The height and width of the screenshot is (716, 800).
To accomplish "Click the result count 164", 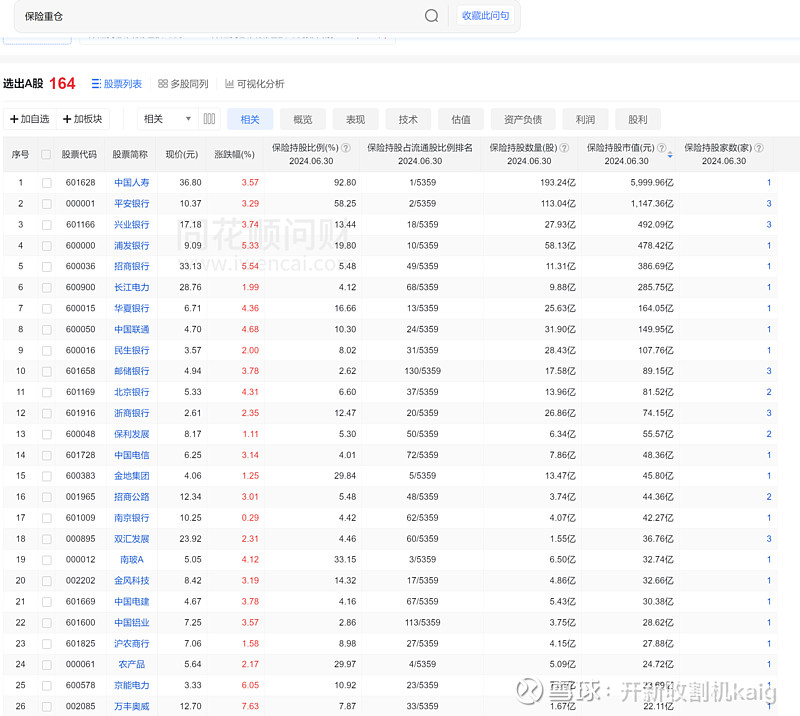I will click(62, 83).
